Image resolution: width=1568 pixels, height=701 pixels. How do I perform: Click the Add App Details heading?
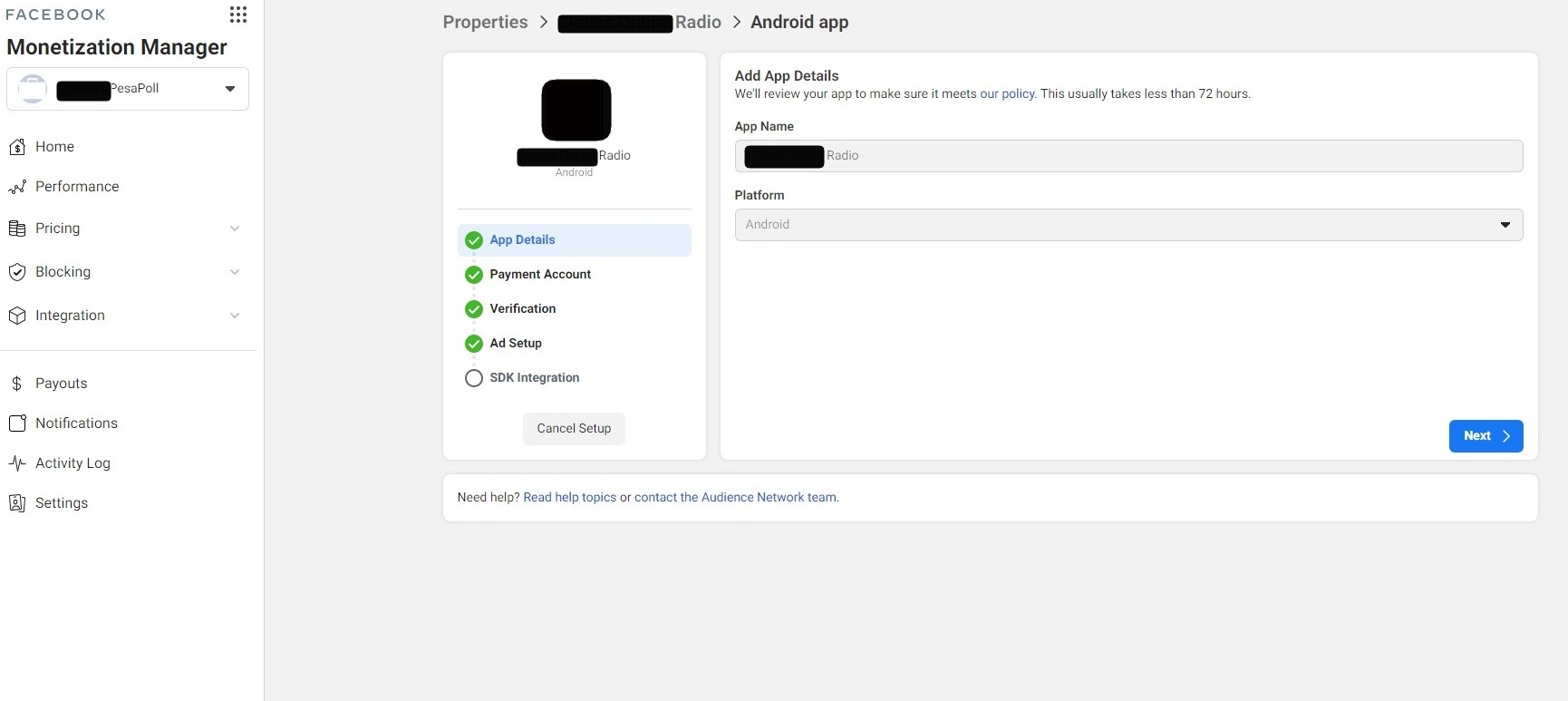pos(787,76)
